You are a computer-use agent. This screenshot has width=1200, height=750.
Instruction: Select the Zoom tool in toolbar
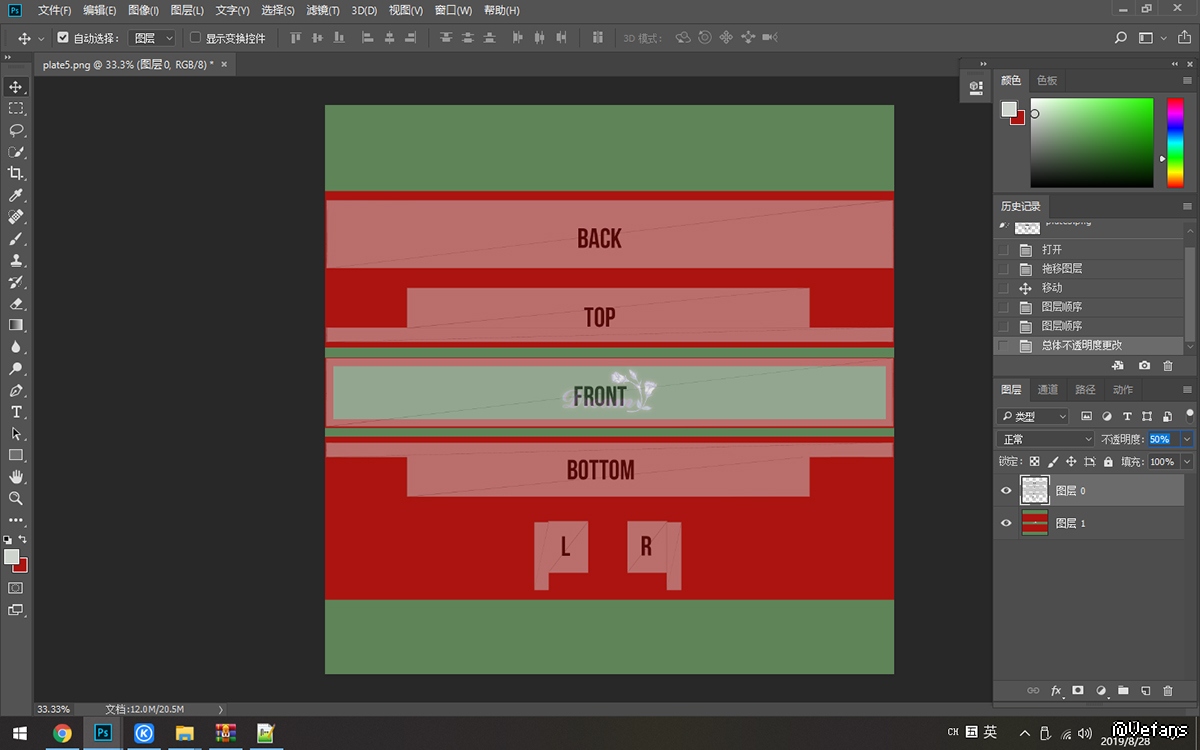pos(16,498)
